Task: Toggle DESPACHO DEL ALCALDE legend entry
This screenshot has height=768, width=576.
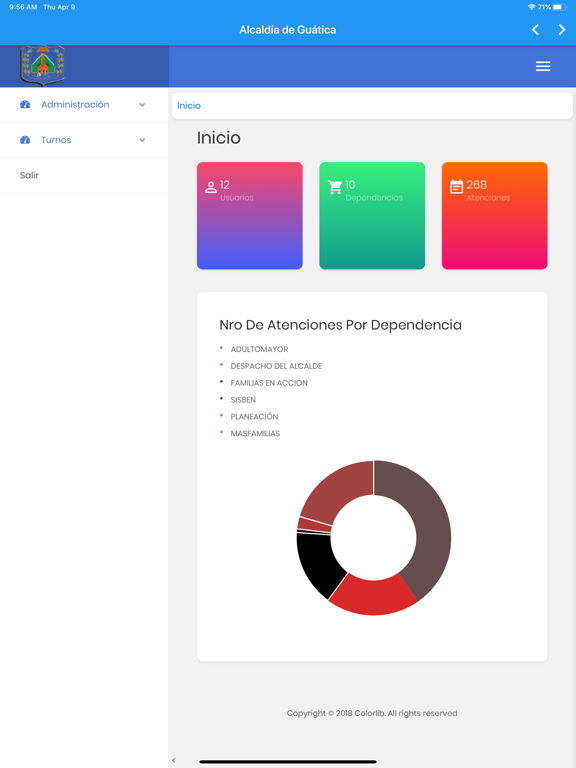Action: tap(276, 366)
